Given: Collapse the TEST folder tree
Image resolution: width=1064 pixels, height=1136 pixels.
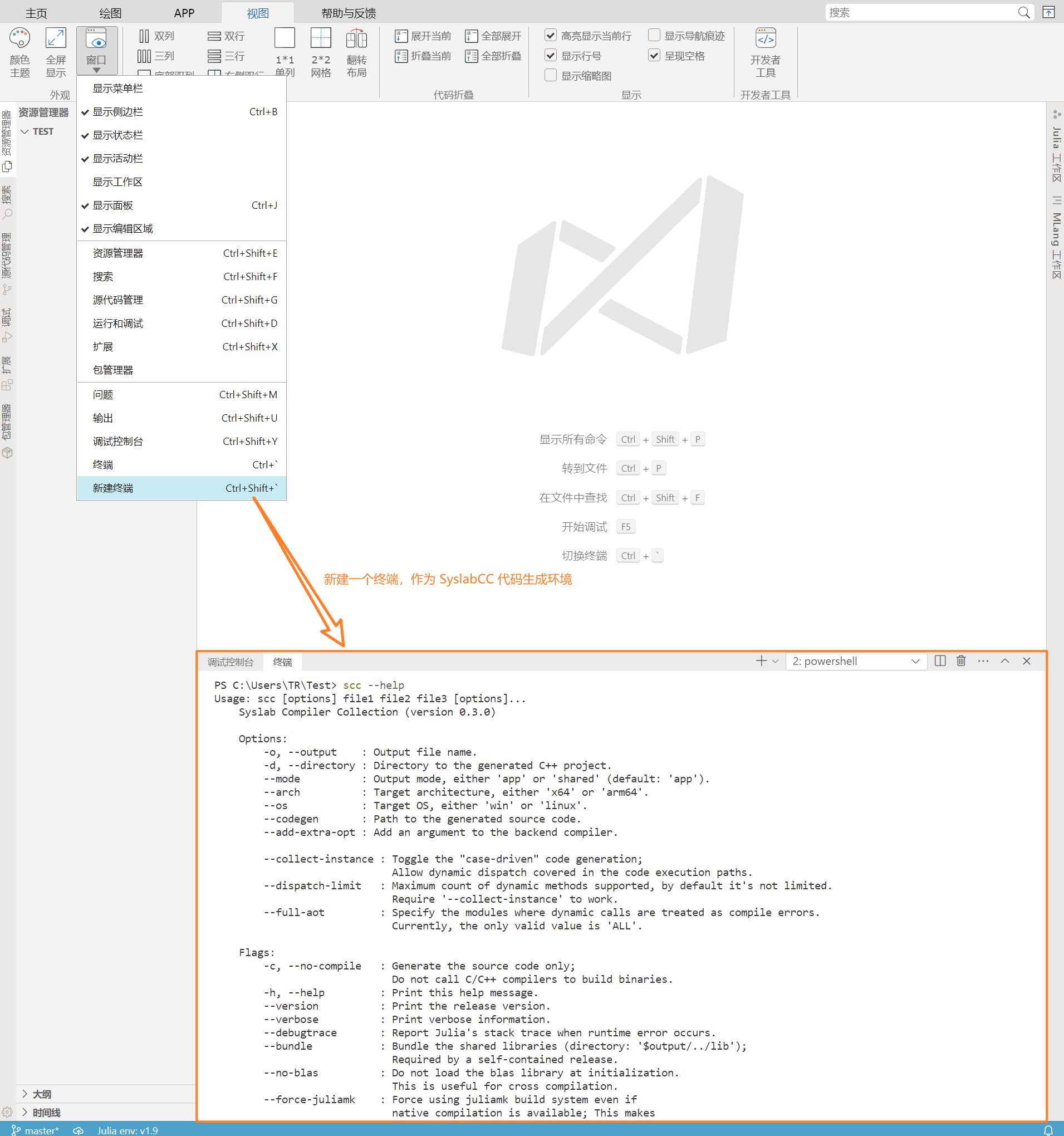Looking at the screenshot, I should point(25,131).
